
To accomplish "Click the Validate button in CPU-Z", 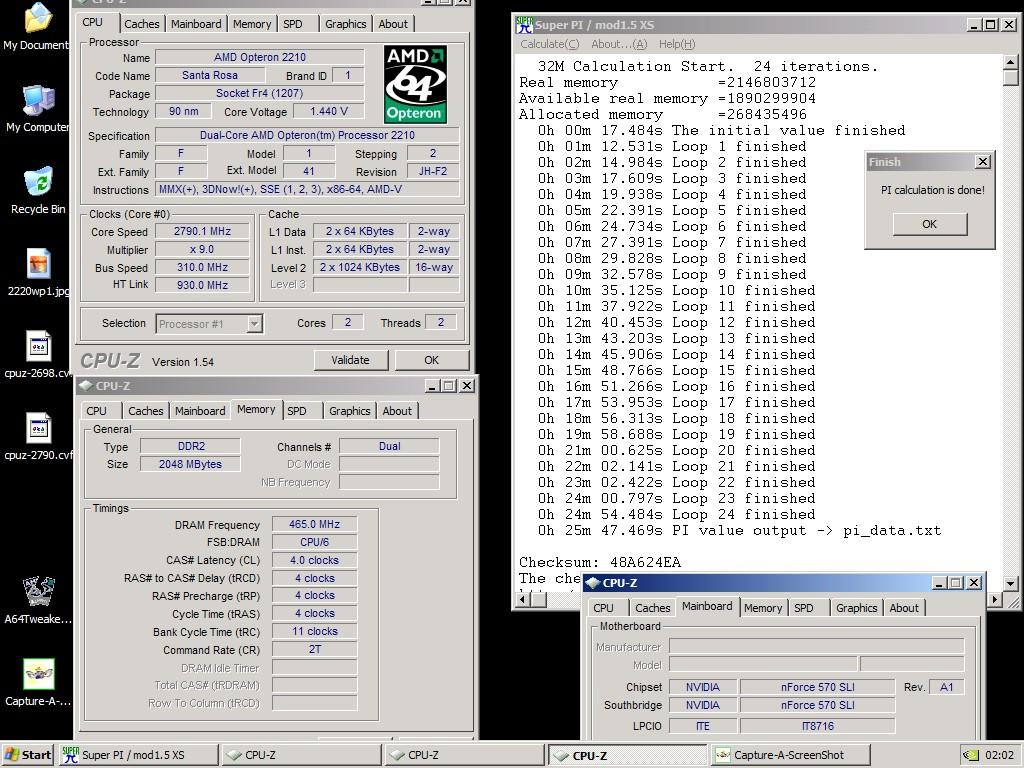I will (x=351, y=360).
